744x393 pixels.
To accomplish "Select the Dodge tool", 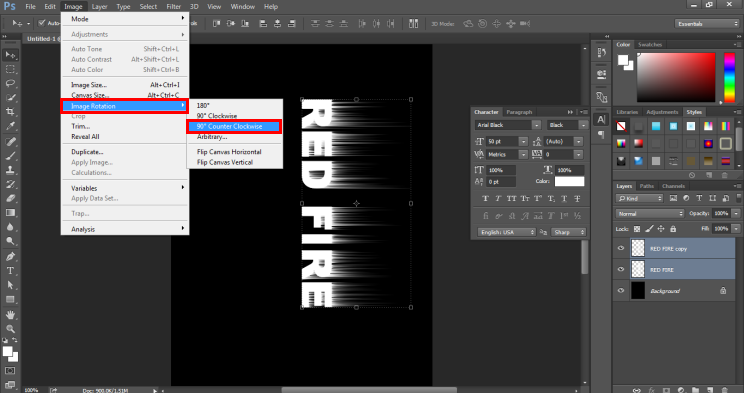I will click(10, 241).
